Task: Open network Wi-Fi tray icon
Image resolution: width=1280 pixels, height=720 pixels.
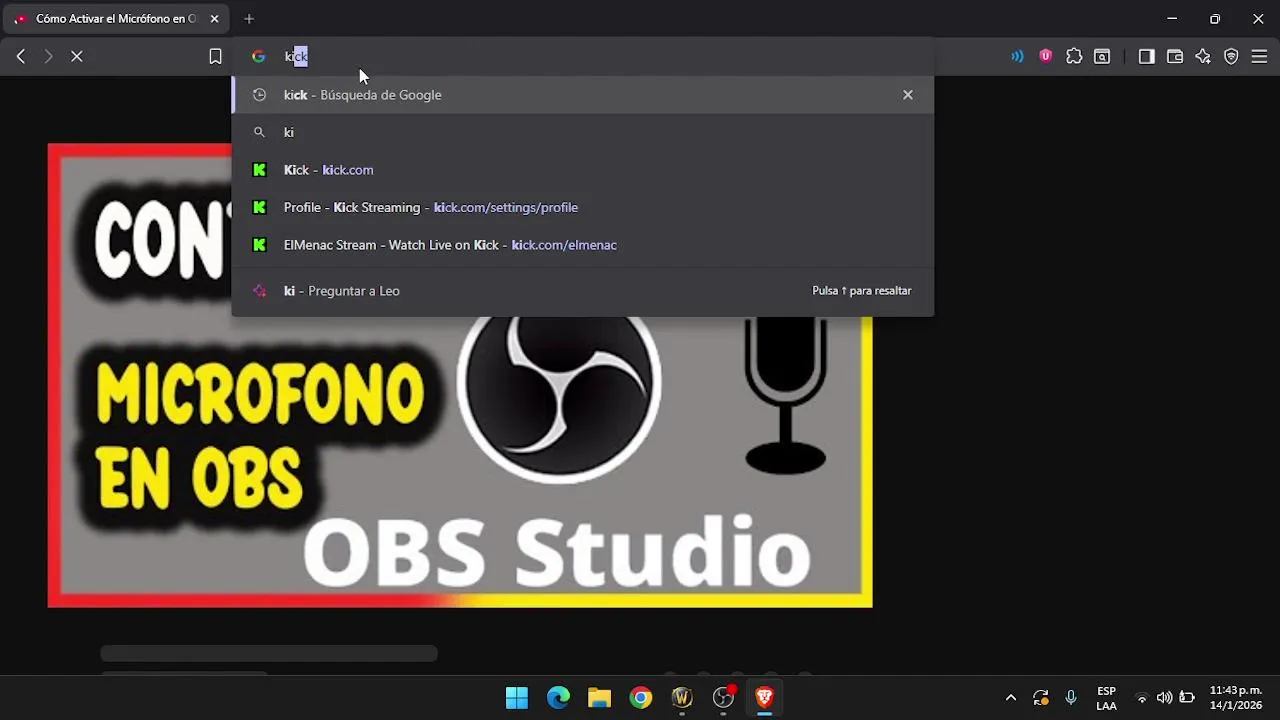Action: [1142, 698]
